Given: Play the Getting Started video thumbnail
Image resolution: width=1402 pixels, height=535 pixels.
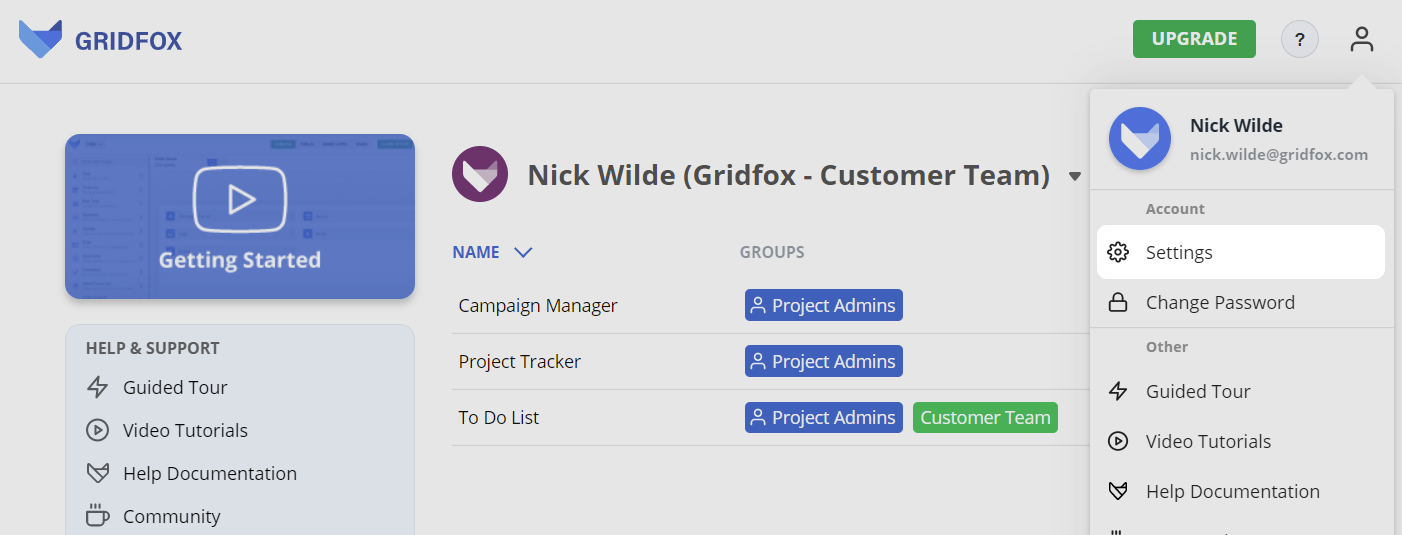Looking at the screenshot, I should click(x=240, y=216).
